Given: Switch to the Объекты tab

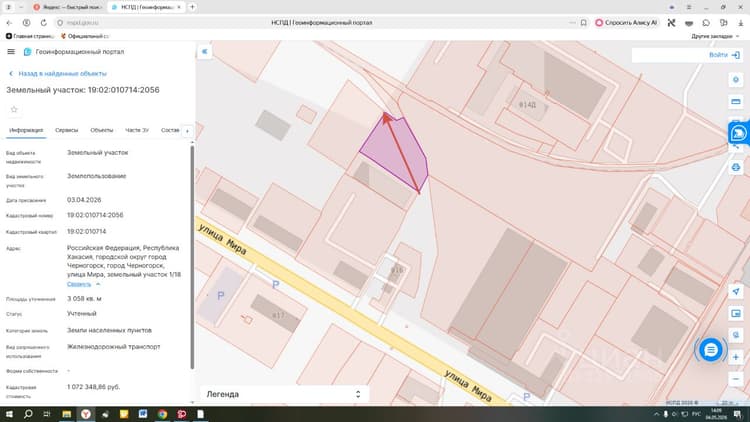Looking at the screenshot, I should click(x=102, y=130).
